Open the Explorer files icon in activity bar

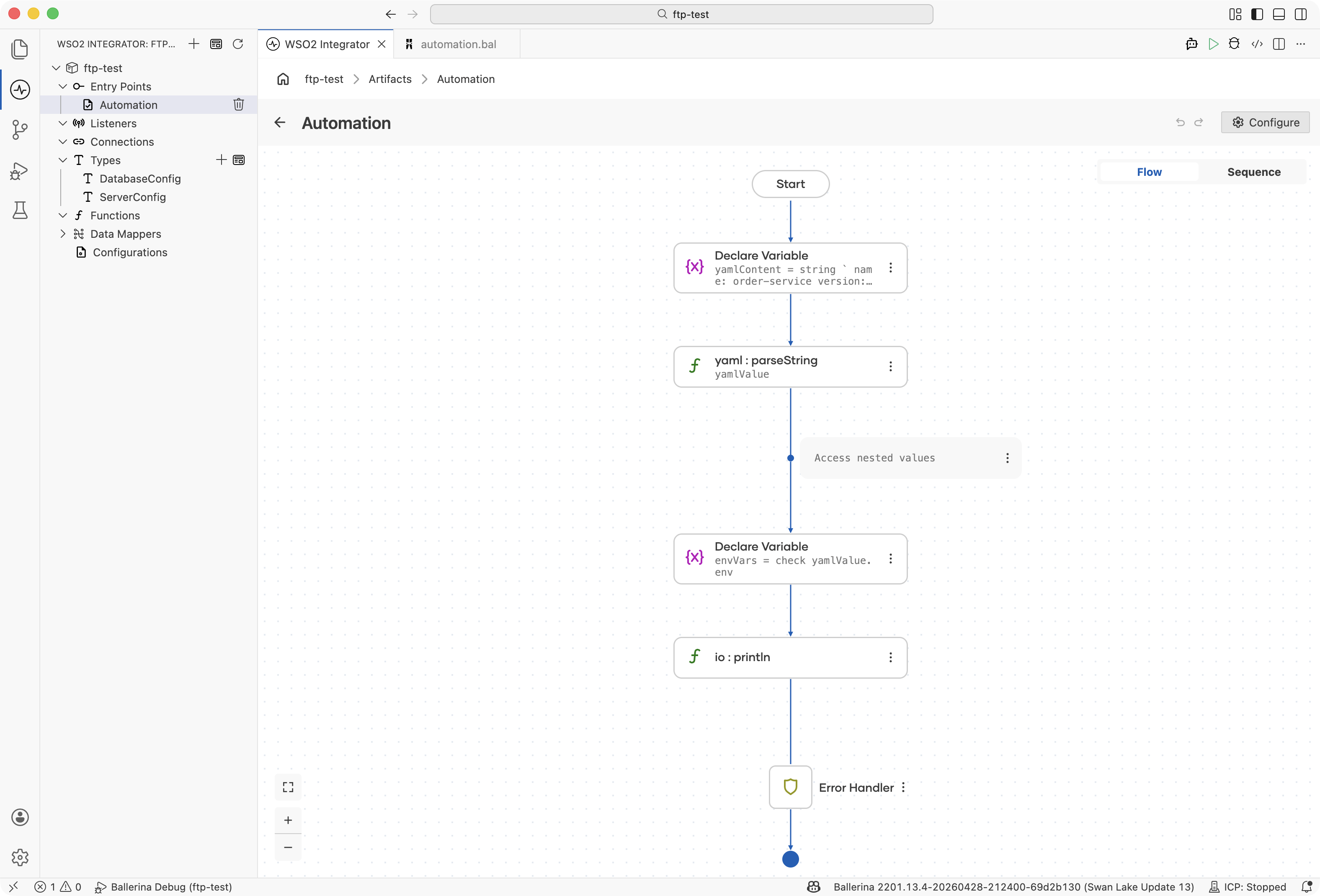(x=20, y=49)
